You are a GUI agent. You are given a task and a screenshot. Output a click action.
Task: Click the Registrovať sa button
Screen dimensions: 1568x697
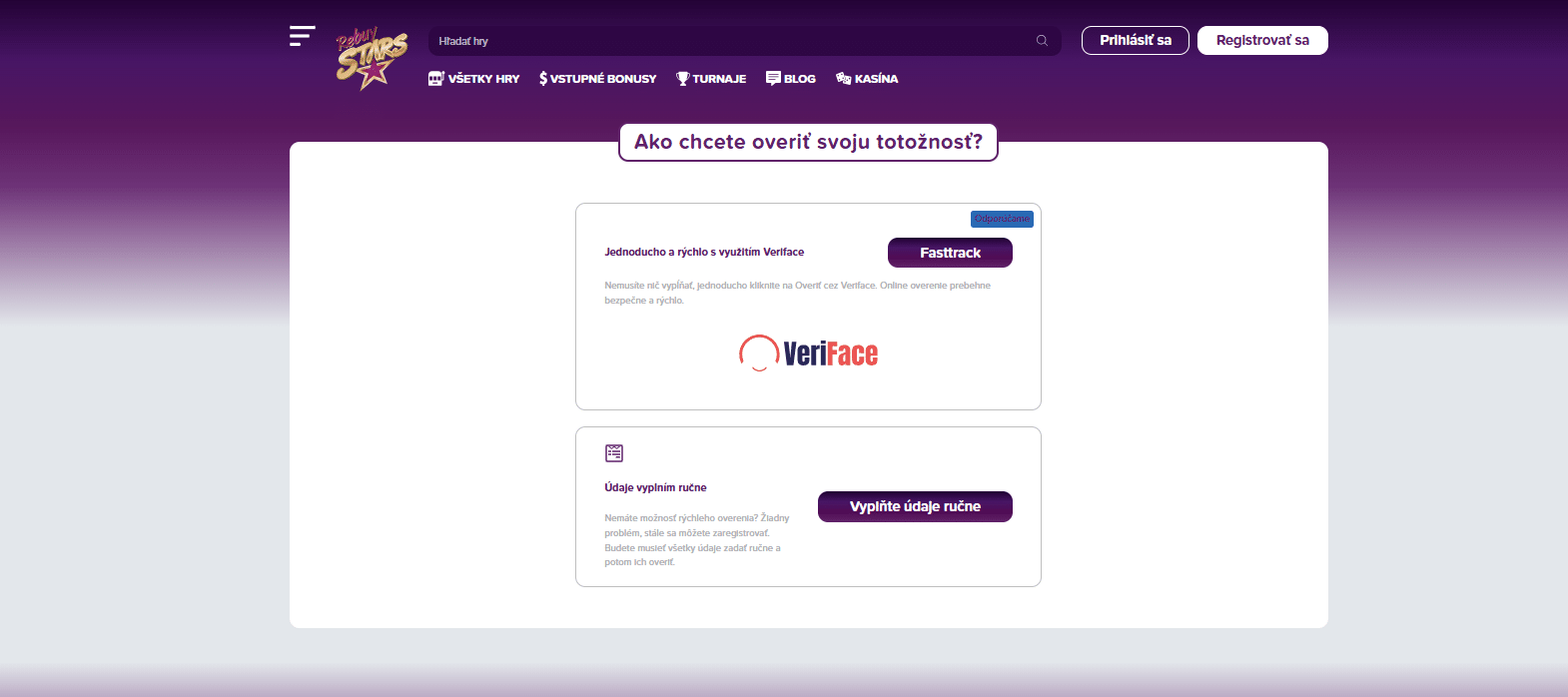click(1262, 40)
